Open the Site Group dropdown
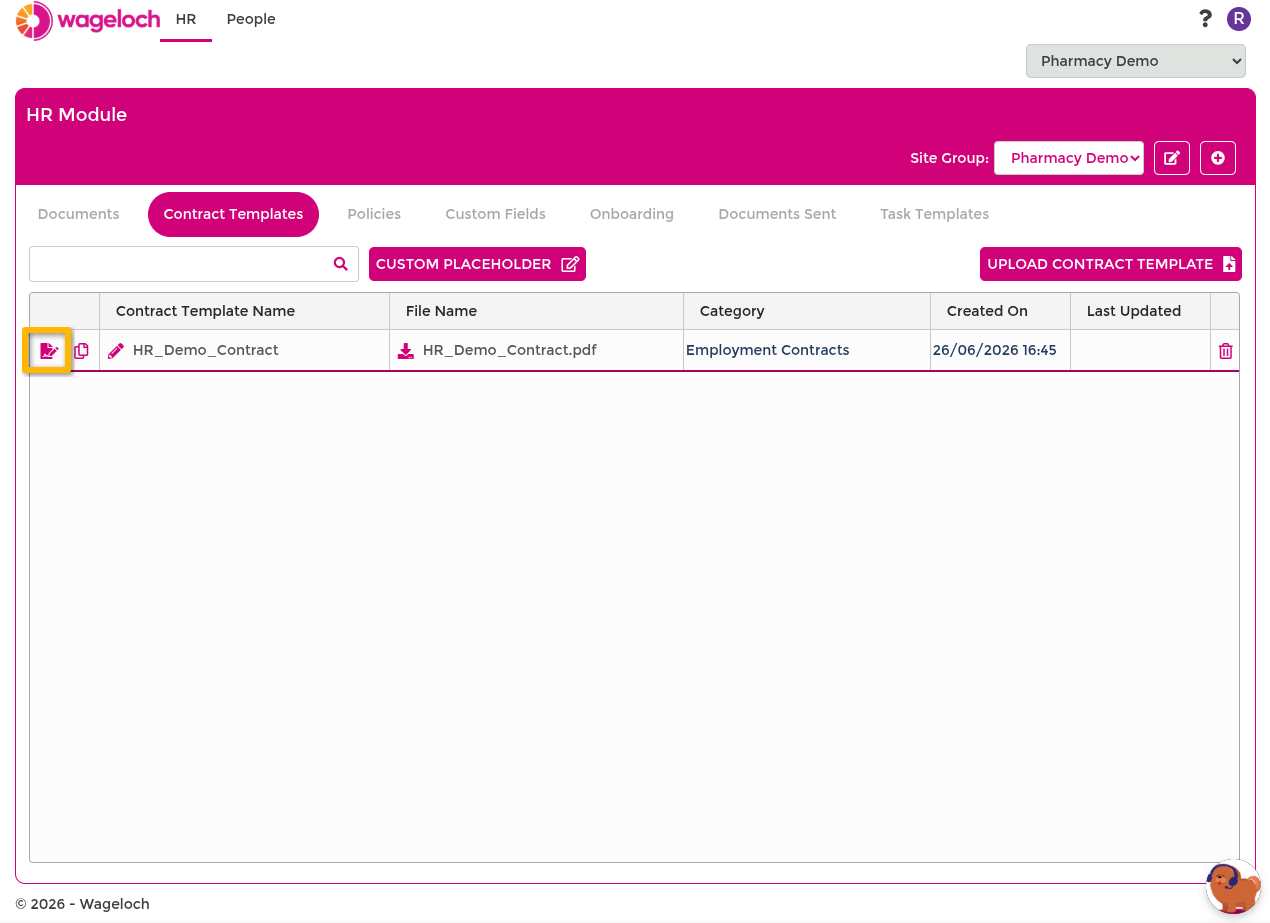 click(1069, 158)
